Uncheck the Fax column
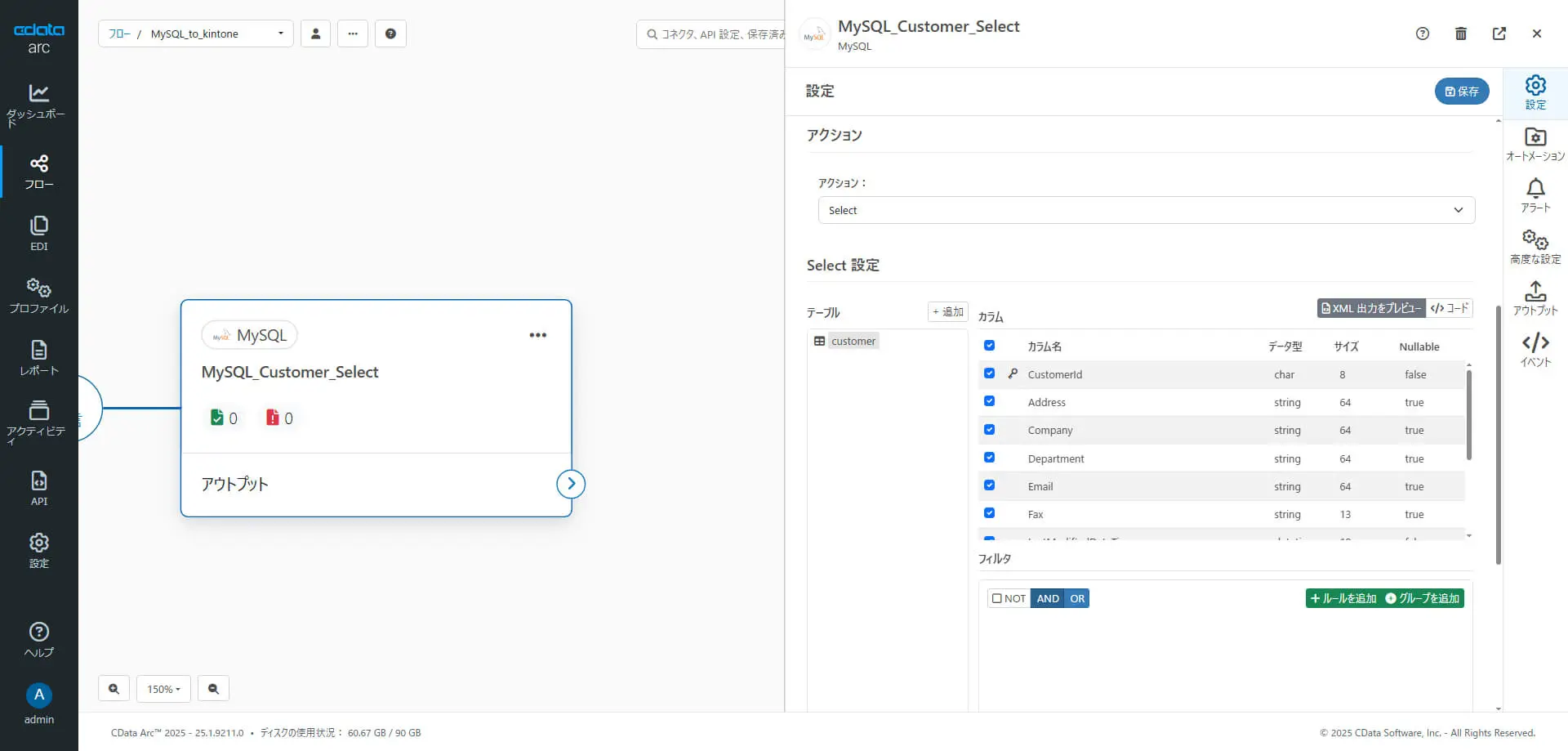Screen dimensions: 1568x751 (989, 513)
